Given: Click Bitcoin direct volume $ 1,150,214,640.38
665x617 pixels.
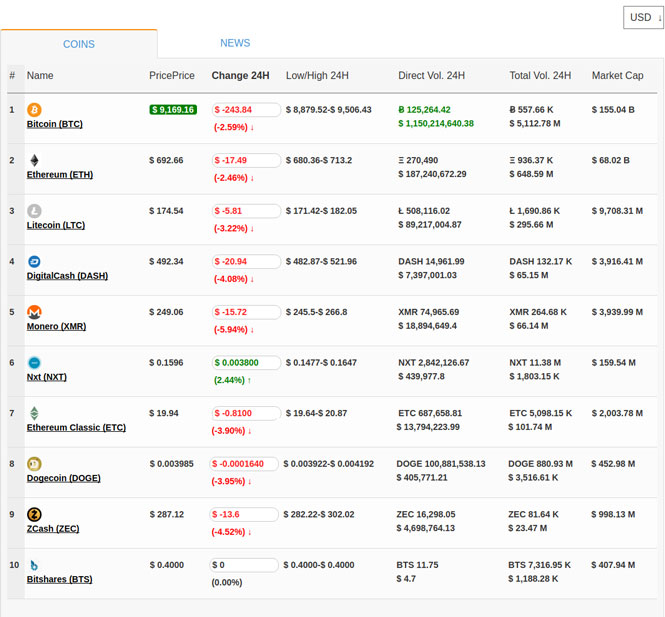Looking at the screenshot, I should tap(436, 123).
